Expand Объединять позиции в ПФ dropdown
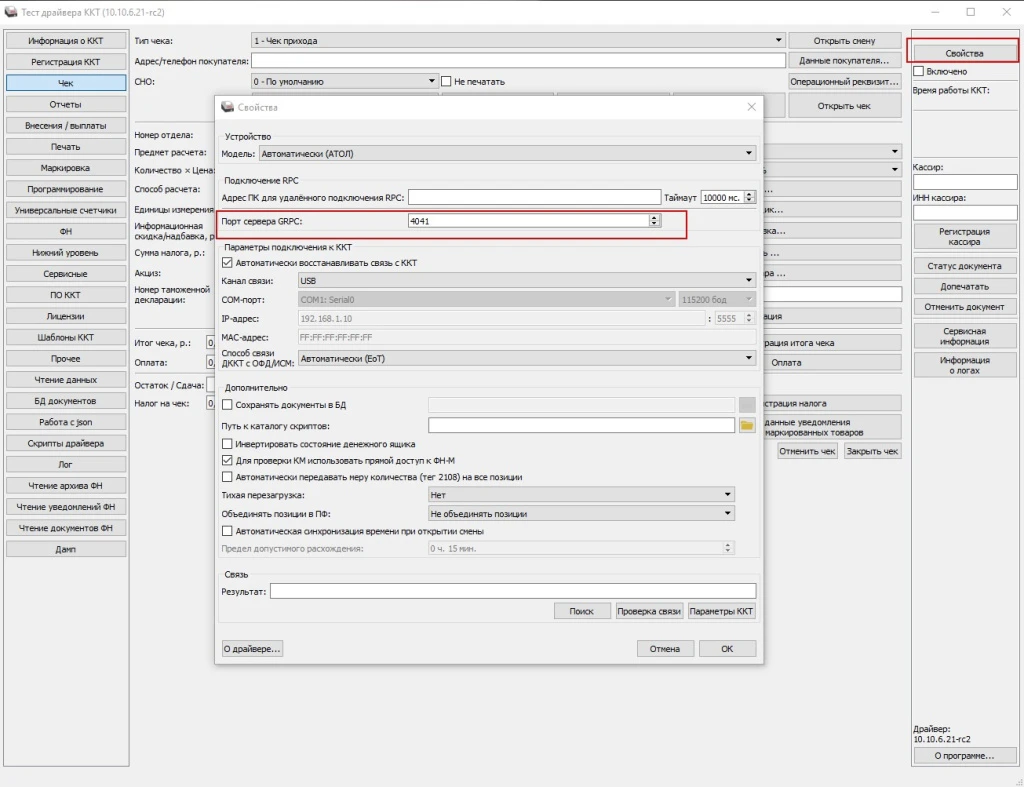The width and height of the screenshot is (1024, 787). (x=580, y=514)
